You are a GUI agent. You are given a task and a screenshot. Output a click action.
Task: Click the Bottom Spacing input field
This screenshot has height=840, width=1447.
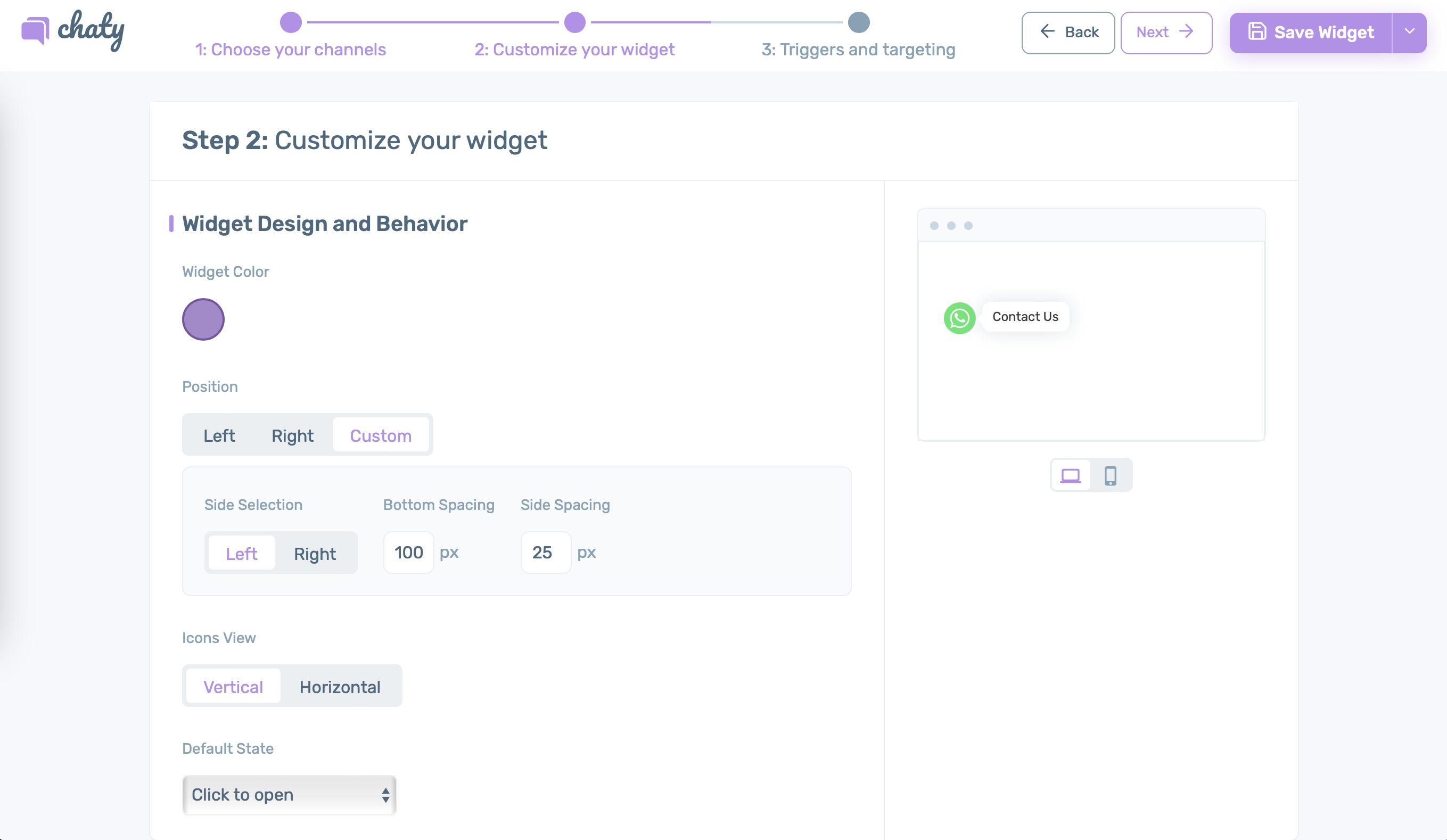point(408,553)
